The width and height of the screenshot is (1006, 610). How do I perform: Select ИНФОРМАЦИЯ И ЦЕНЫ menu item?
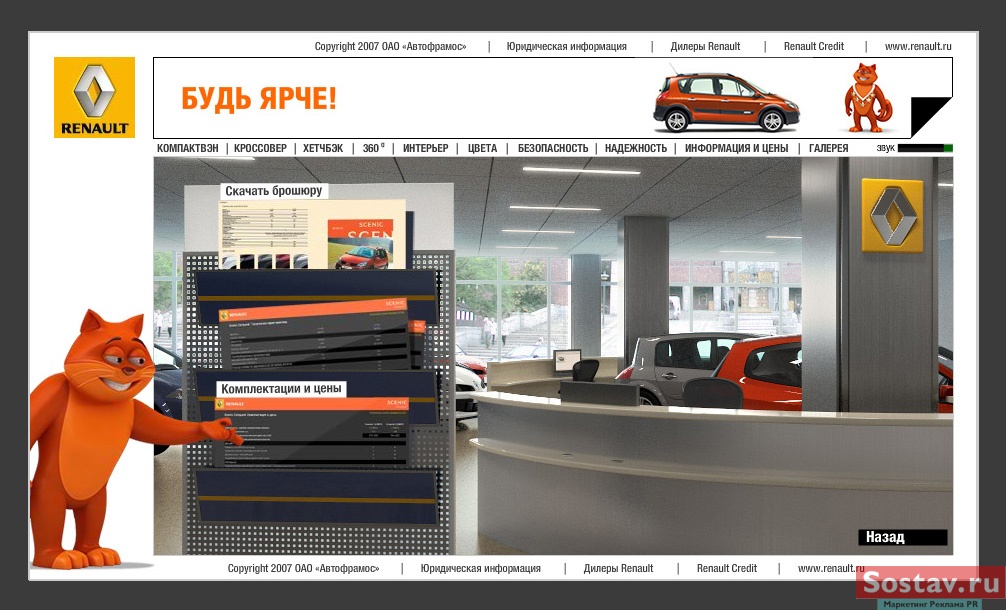(736, 148)
